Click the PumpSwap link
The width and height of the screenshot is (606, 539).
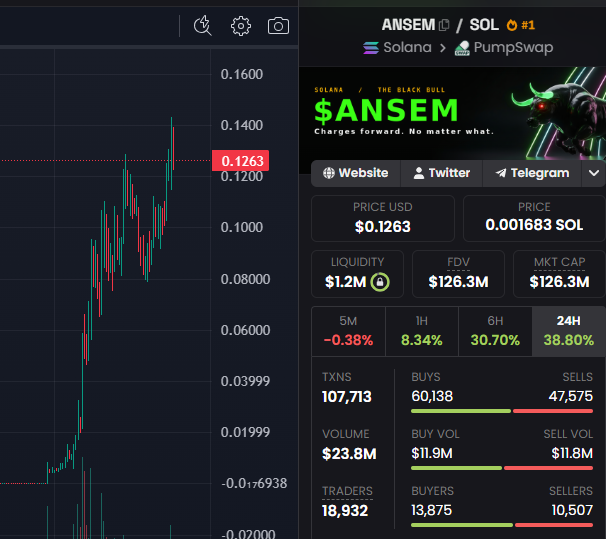point(513,48)
